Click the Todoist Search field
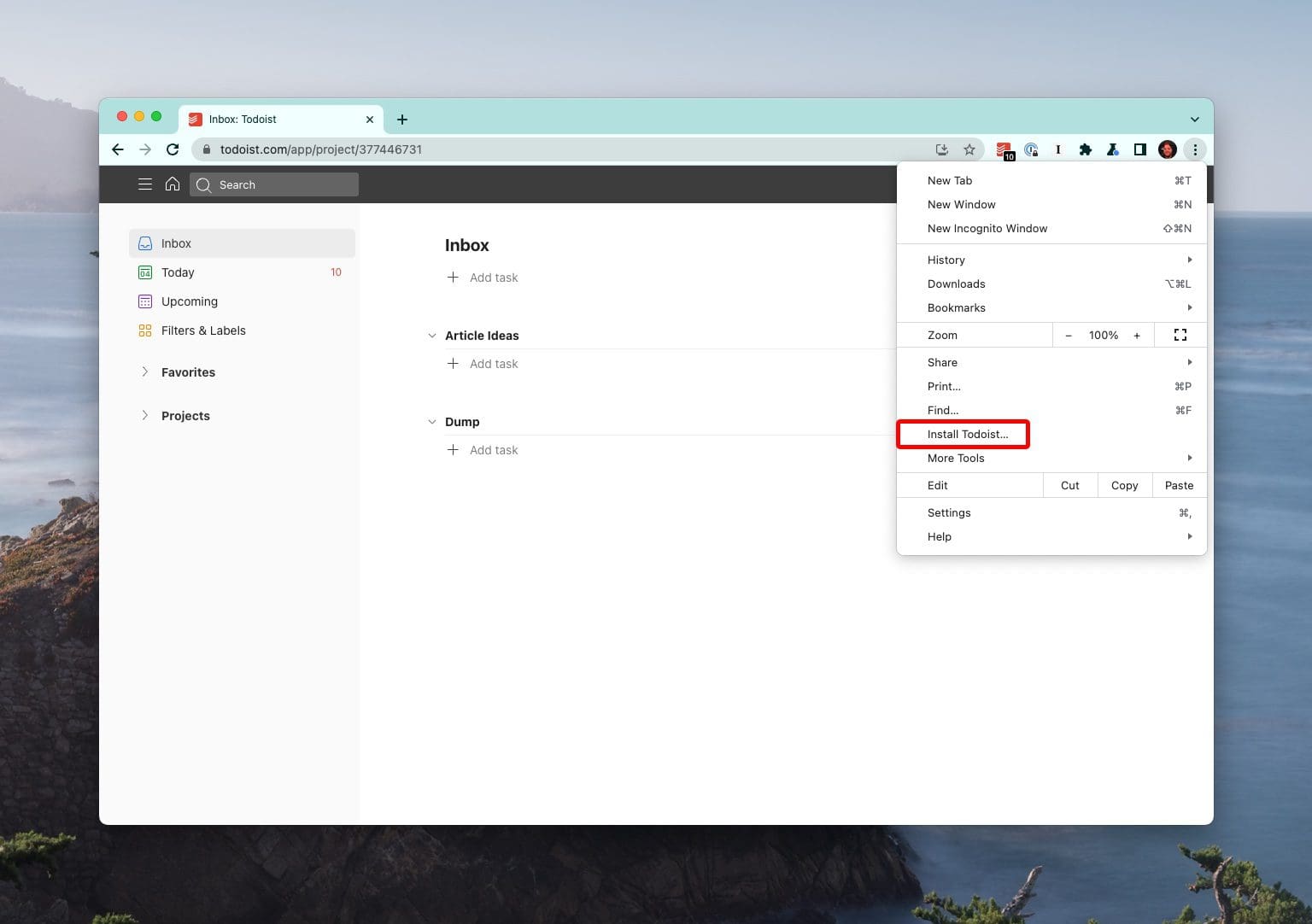This screenshot has height=924, width=1312. tap(274, 184)
